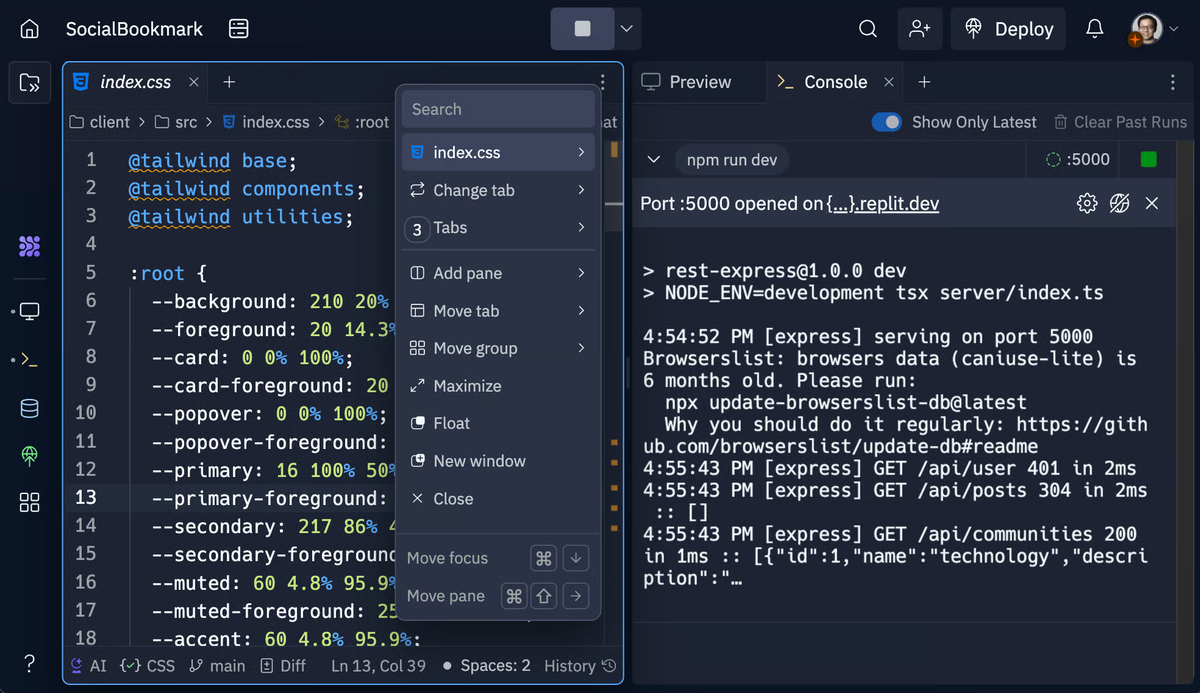1200x693 pixels.
Task: Expand the Move tab submenu
Action: click(x=498, y=311)
